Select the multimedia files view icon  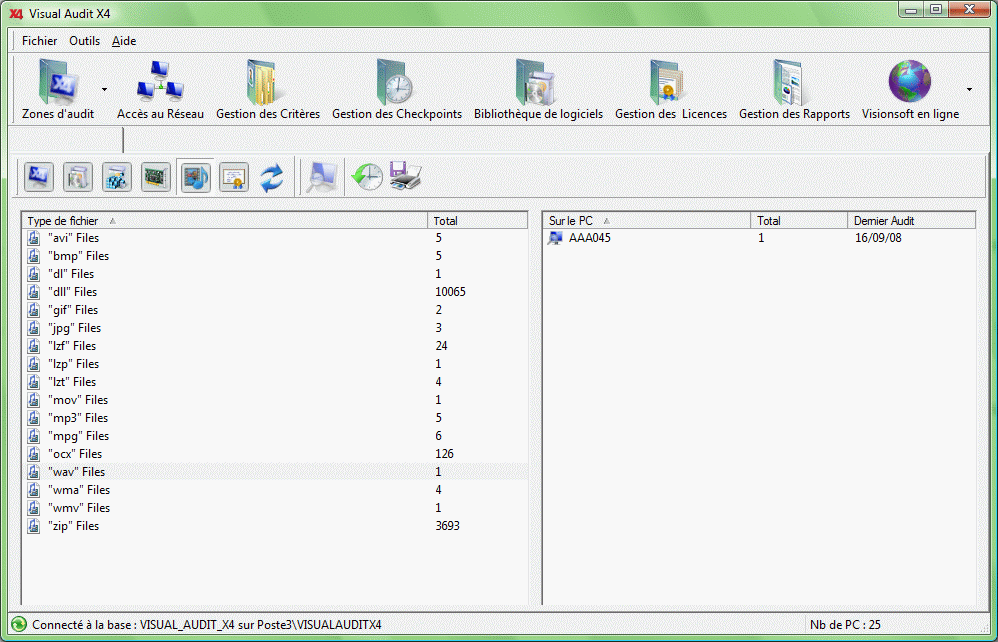pos(195,177)
